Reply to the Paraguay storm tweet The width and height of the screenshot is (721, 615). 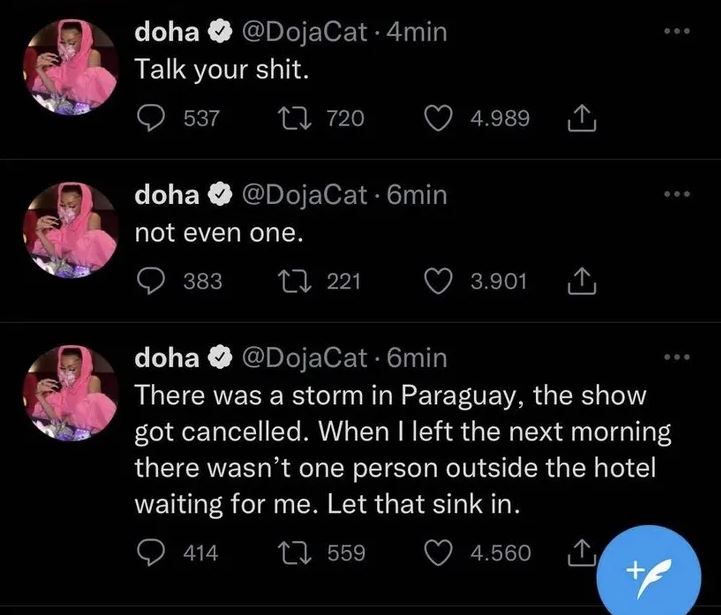tap(151, 552)
